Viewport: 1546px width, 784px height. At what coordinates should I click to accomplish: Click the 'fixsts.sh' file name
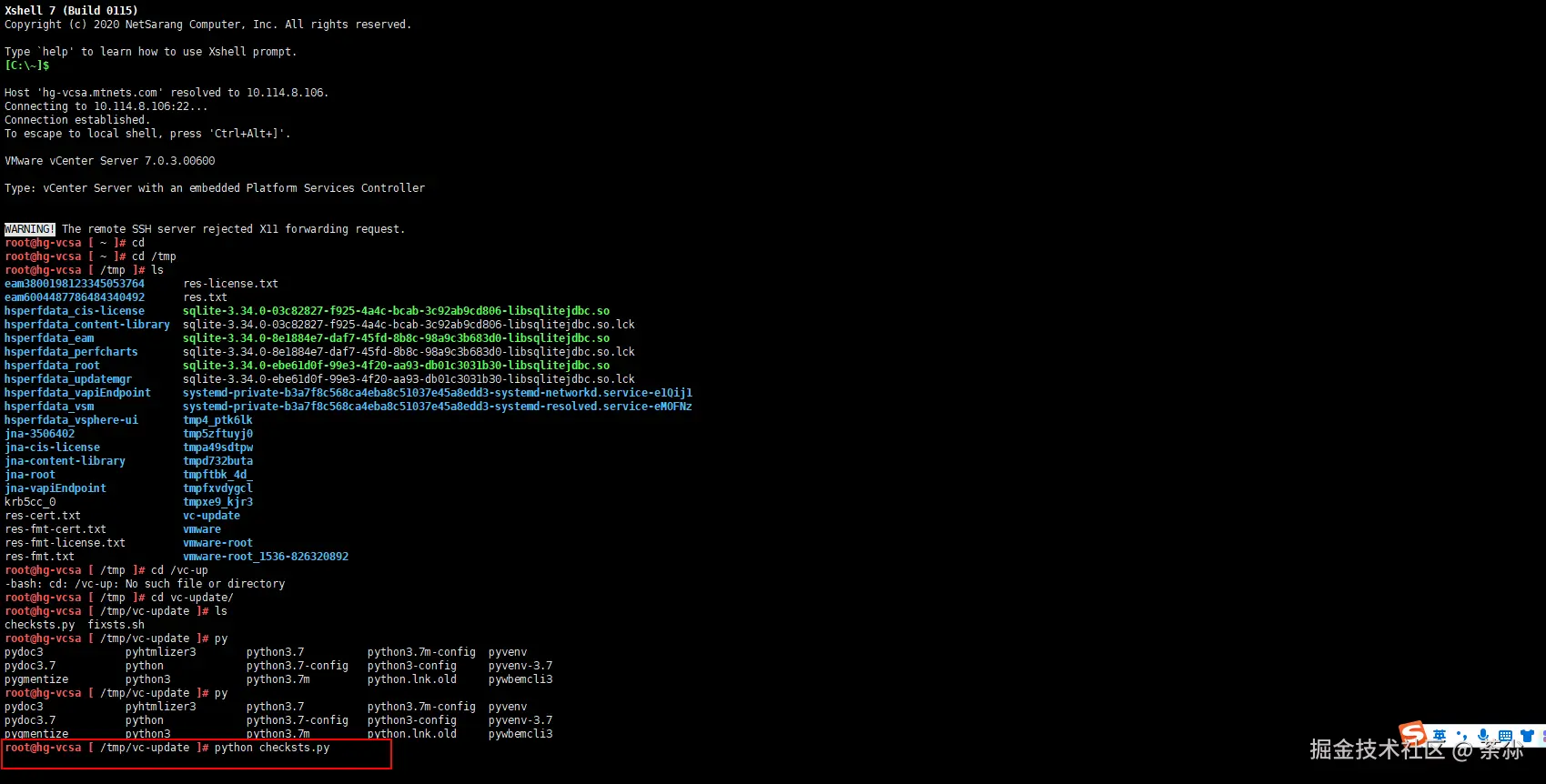pos(116,625)
